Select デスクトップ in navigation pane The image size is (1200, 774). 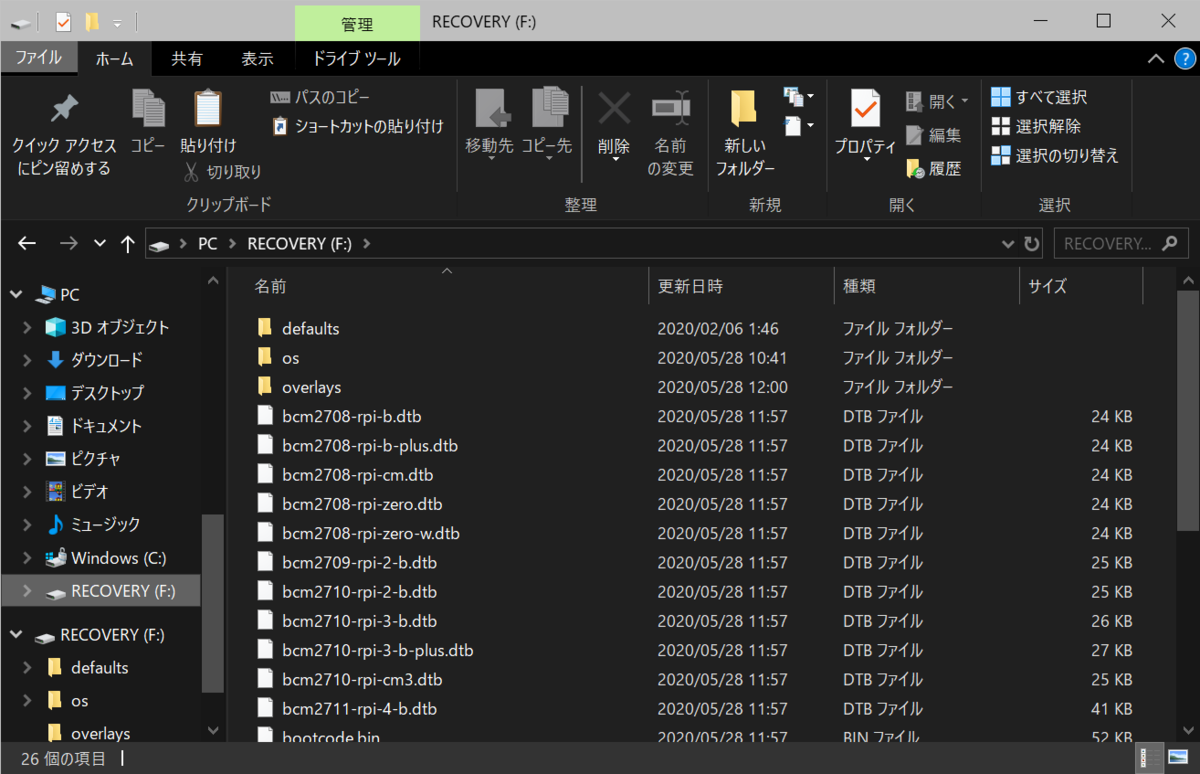click(106, 393)
